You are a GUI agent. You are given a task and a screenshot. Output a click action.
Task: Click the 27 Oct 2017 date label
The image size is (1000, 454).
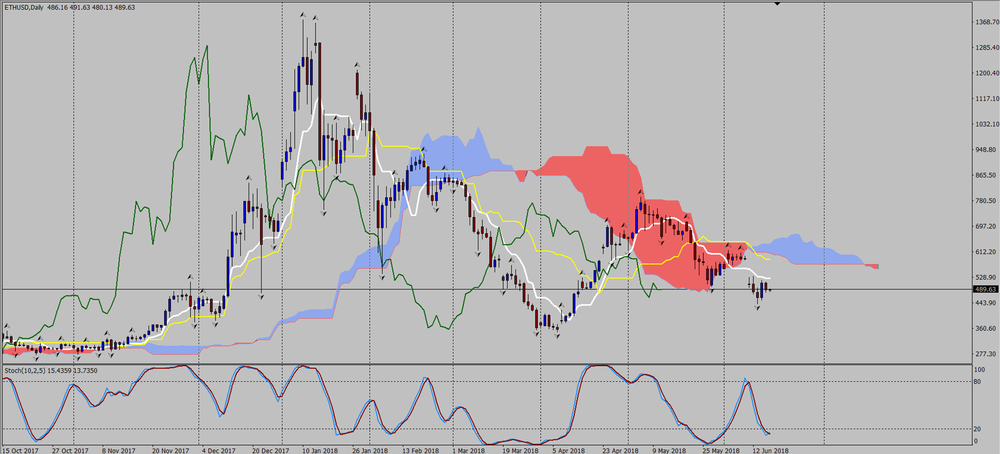[x=71, y=450]
